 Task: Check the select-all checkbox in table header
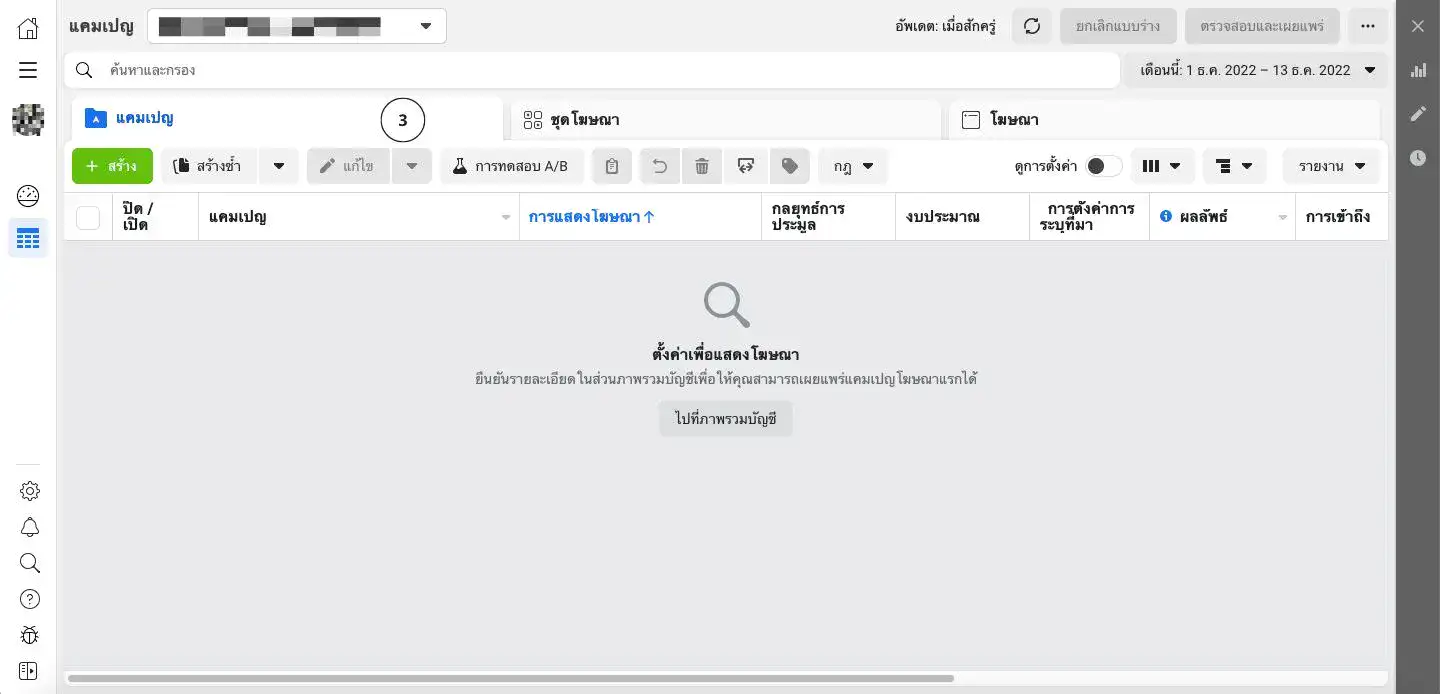coord(88,217)
